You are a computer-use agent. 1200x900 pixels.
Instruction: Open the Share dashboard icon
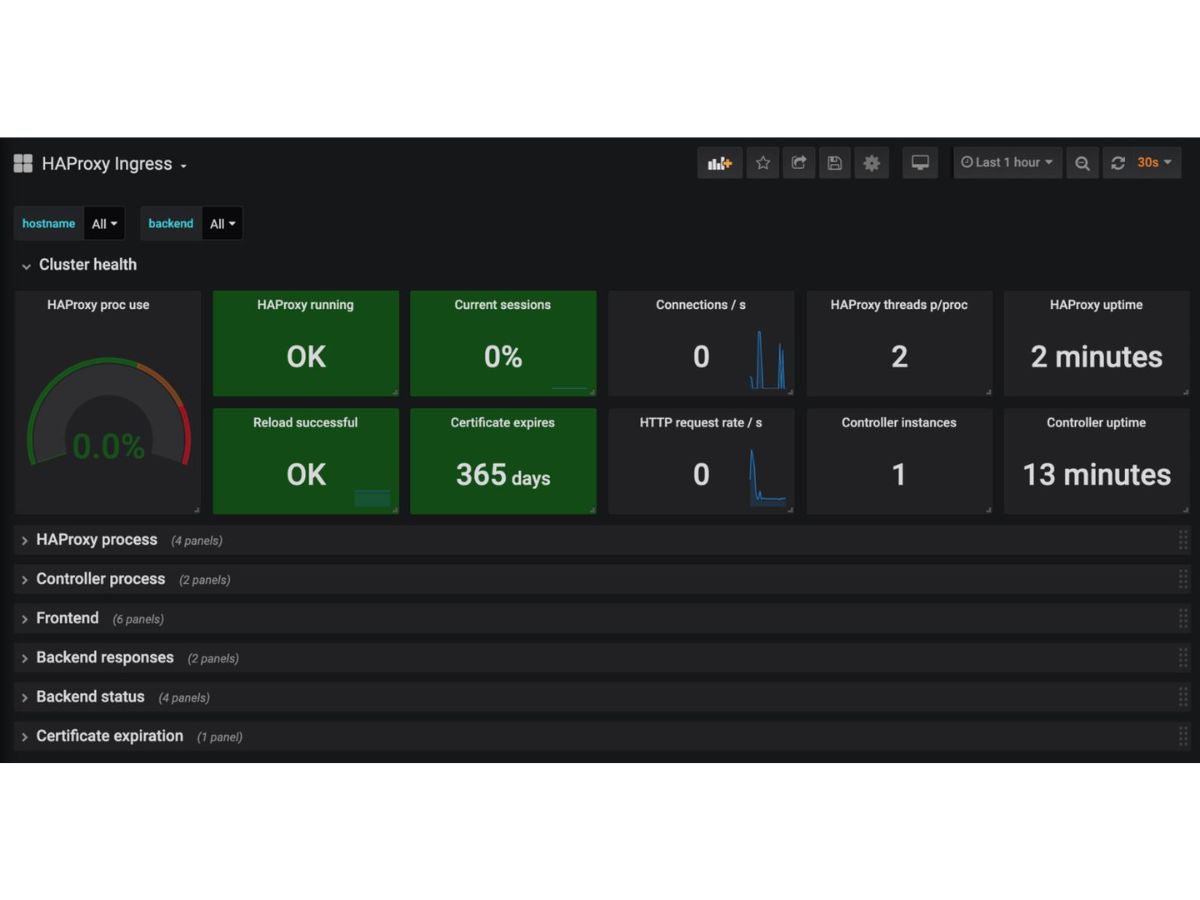point(799,163)
